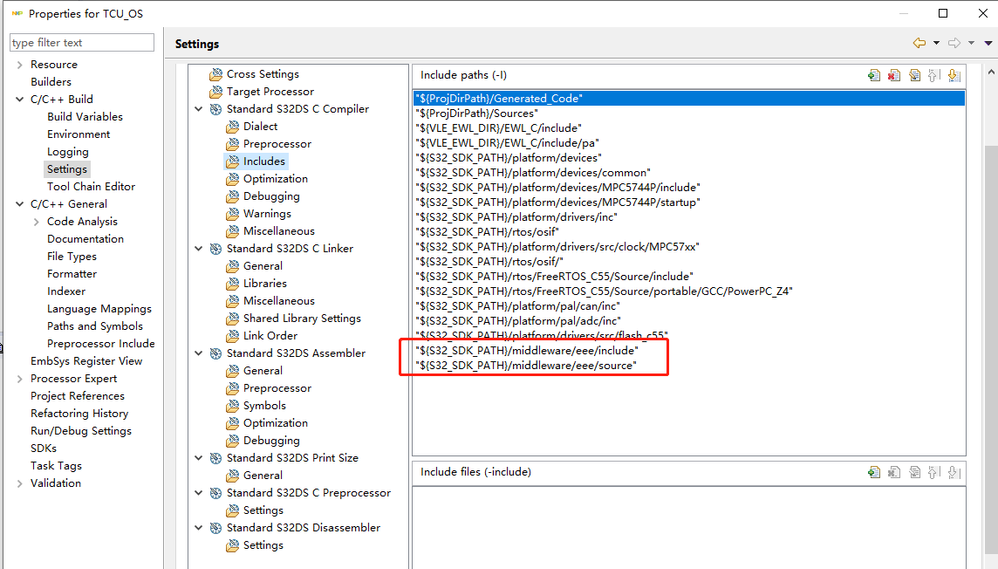This screenshot has height=569, width=998.
Task: Open Shared Library Settings
Action: pyautogui.click(x=302, y=318)
